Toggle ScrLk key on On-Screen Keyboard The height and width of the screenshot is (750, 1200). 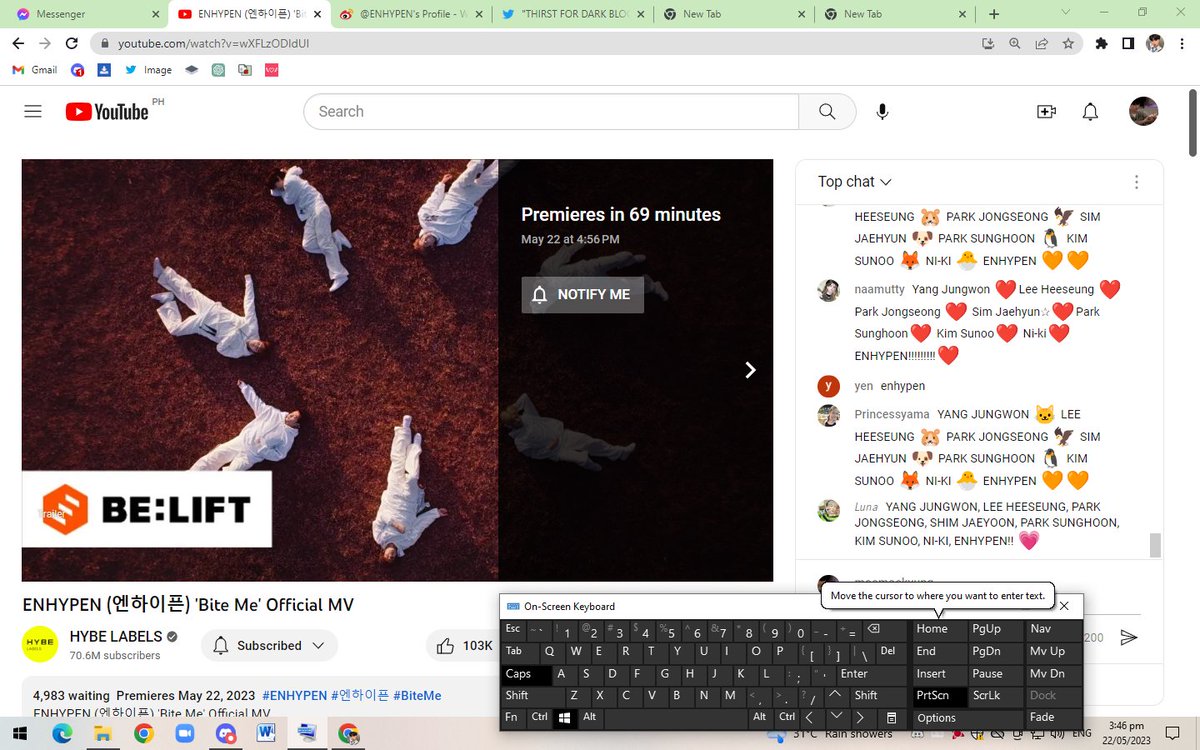pos(996,696)
